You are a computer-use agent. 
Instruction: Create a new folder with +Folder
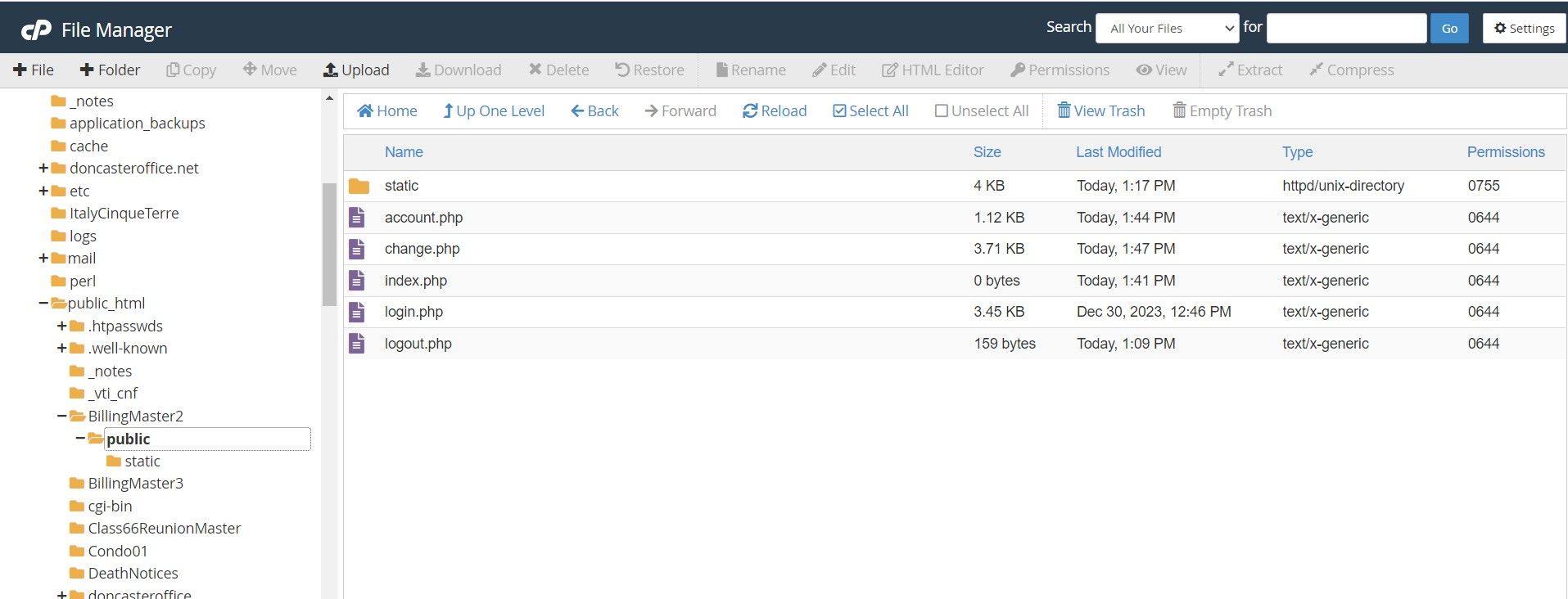pos(110,70)
